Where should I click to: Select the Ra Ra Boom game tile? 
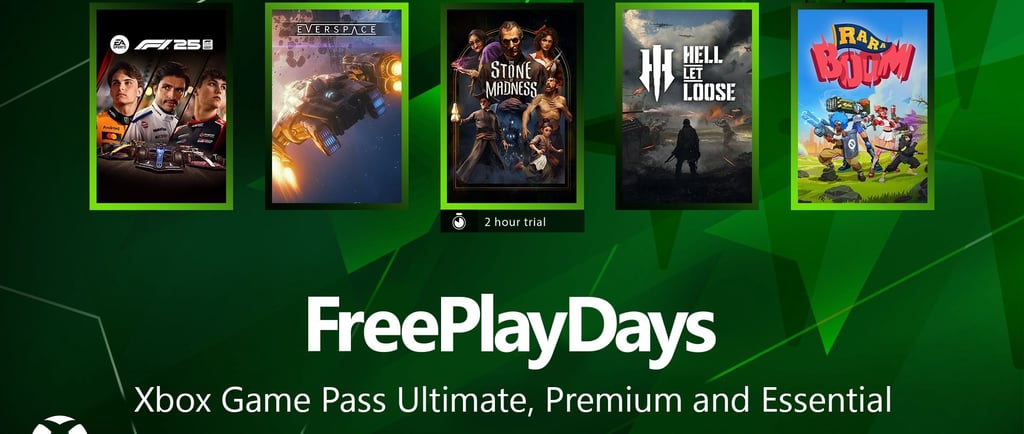[x=863, y=106]
